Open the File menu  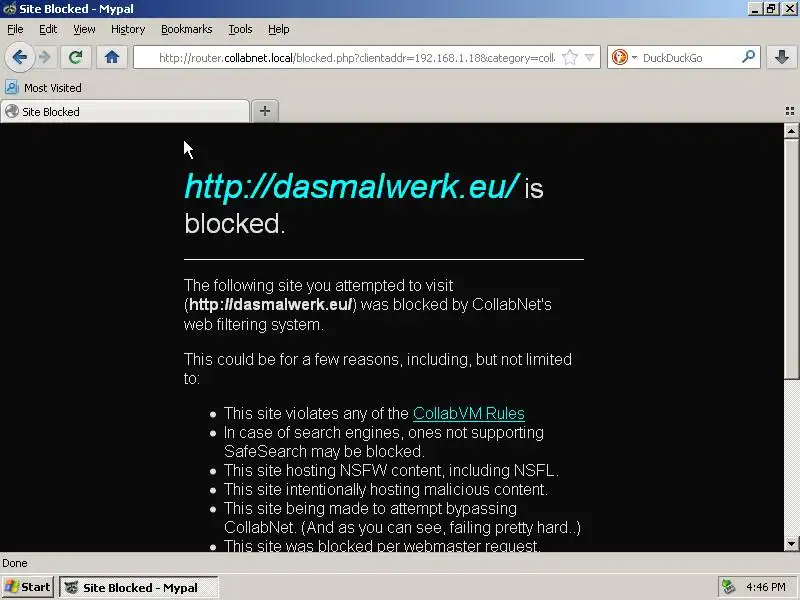(x=15, y=29)
